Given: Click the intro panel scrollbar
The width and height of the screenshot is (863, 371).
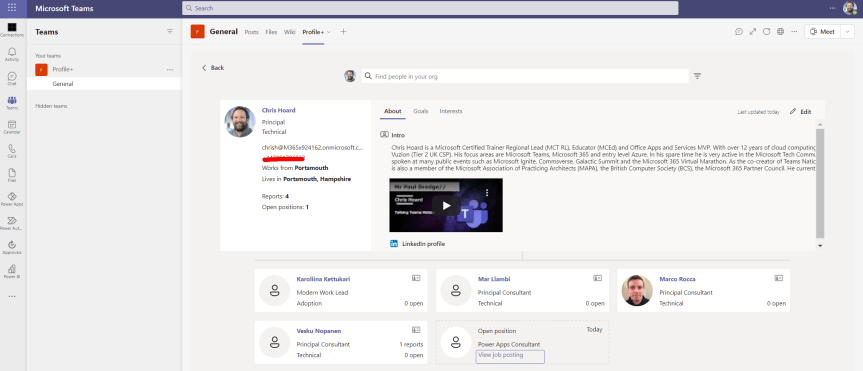Looking at the screenshot, I should pos(820,182).
